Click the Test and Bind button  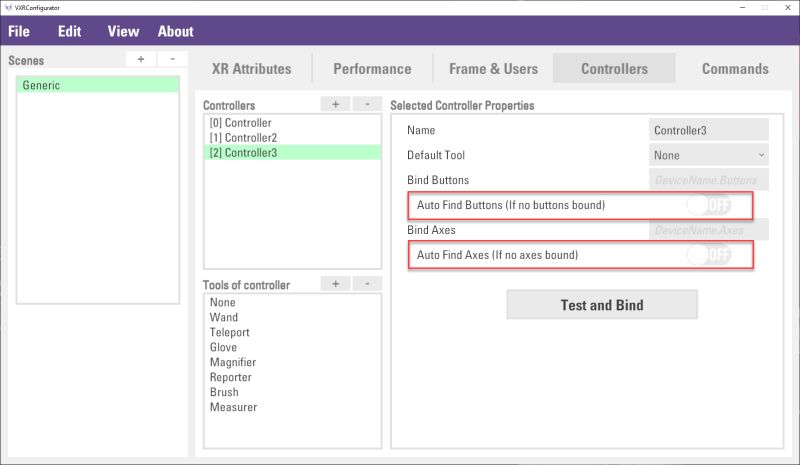point(602,305)
